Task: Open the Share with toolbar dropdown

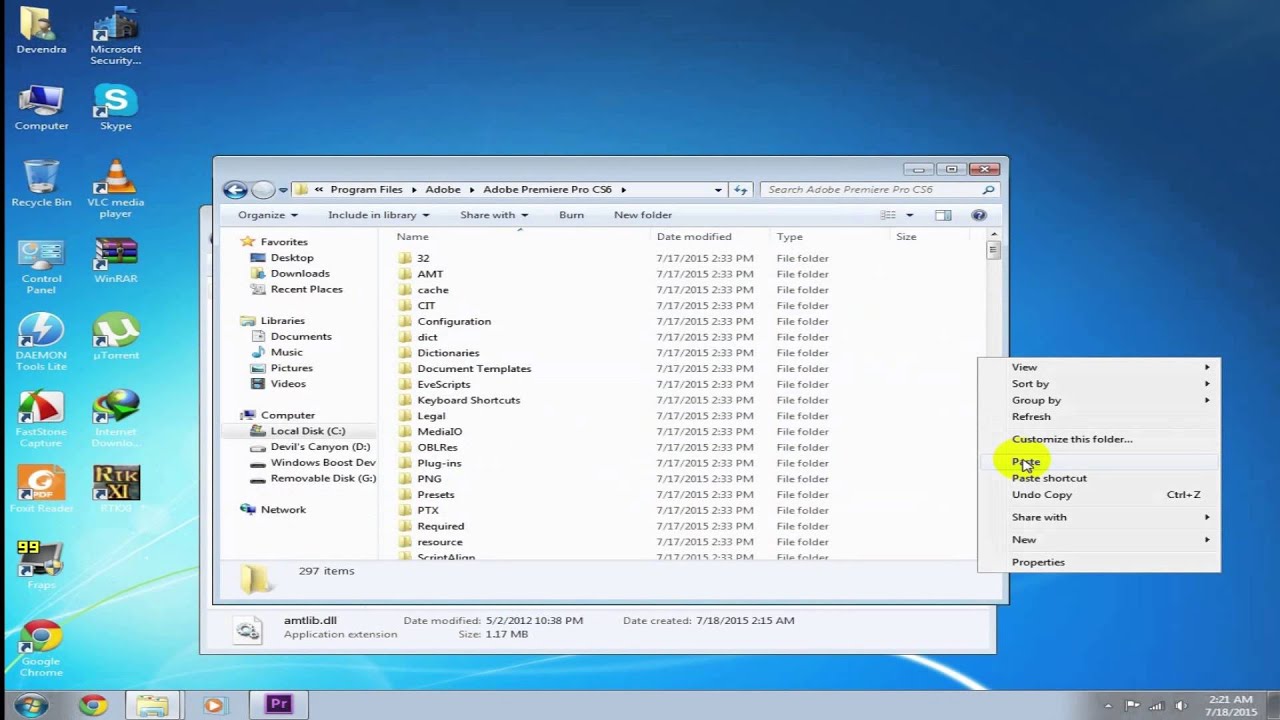Action: [494, 215]
